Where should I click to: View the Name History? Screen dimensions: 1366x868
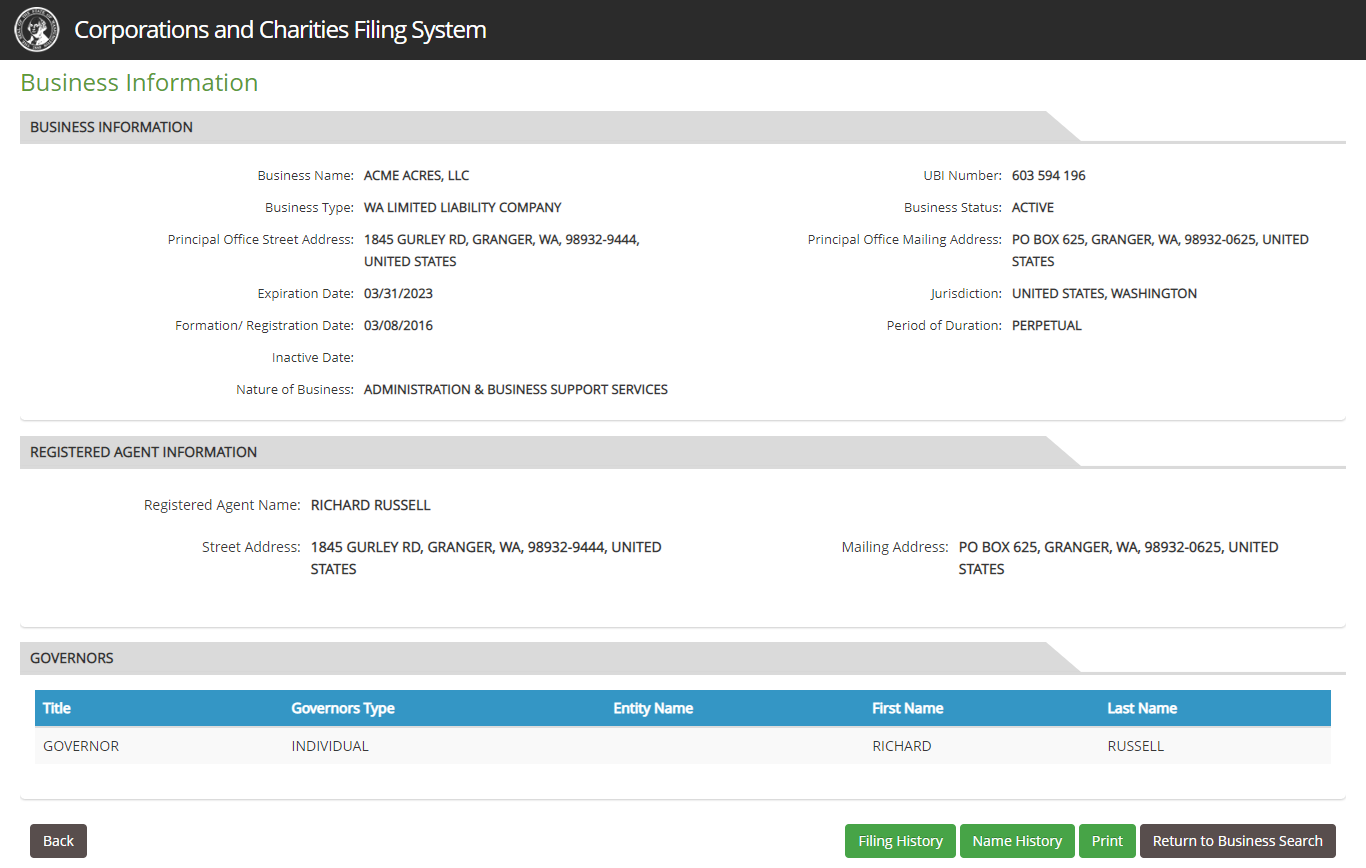click(1017, 841)
